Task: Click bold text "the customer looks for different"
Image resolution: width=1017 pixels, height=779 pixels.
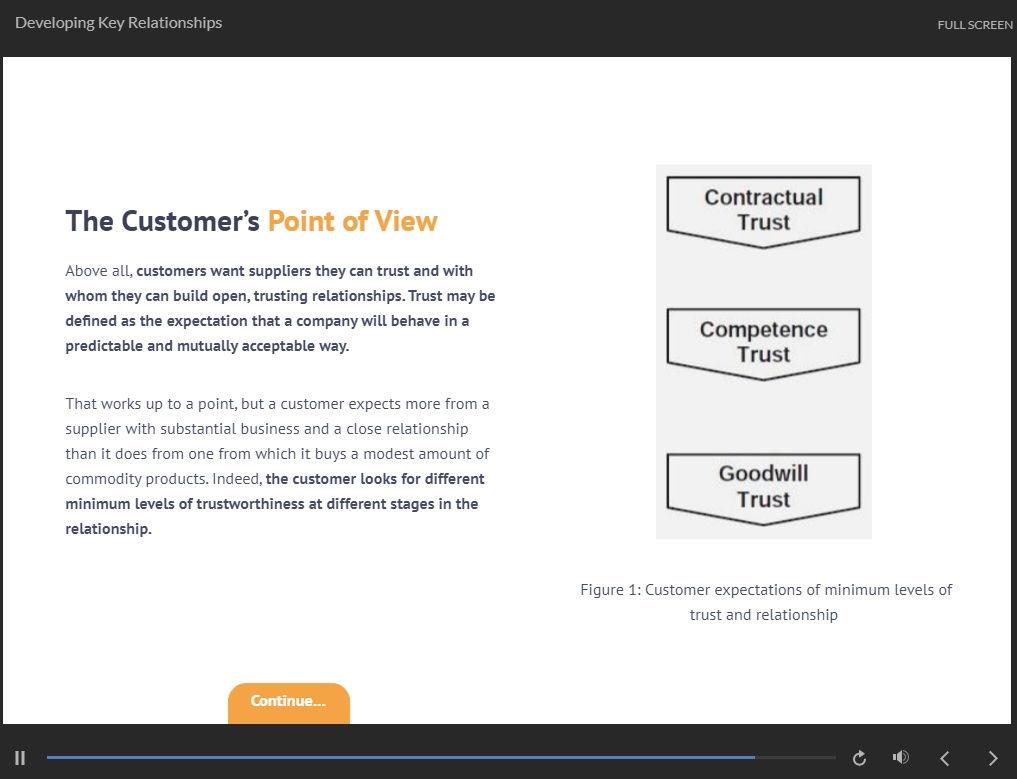Action: point(375,479)
